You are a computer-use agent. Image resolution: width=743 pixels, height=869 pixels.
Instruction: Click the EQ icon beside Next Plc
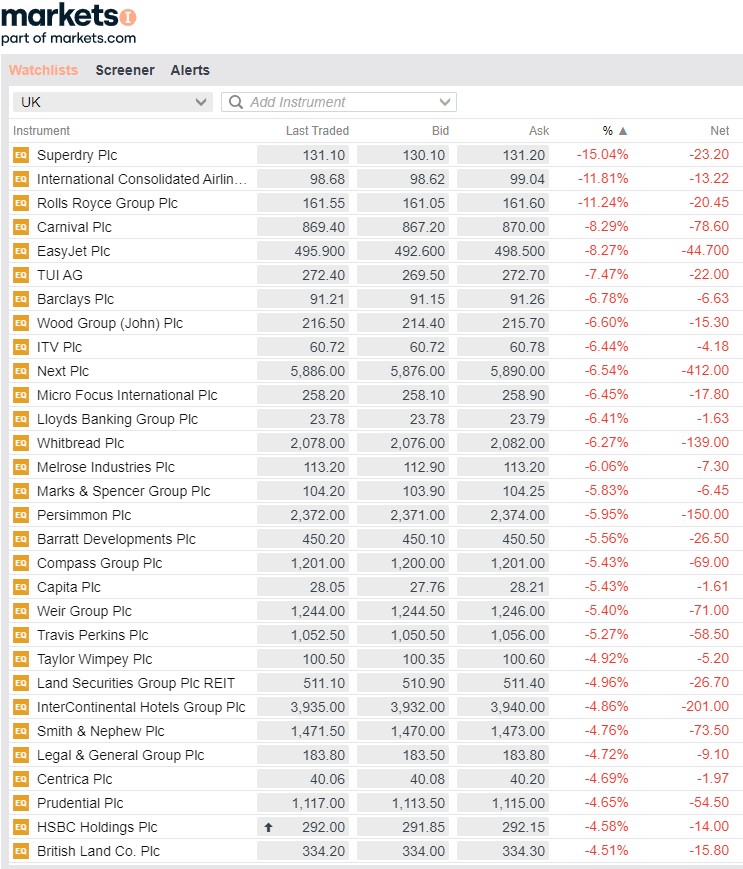tap(21, 371)
